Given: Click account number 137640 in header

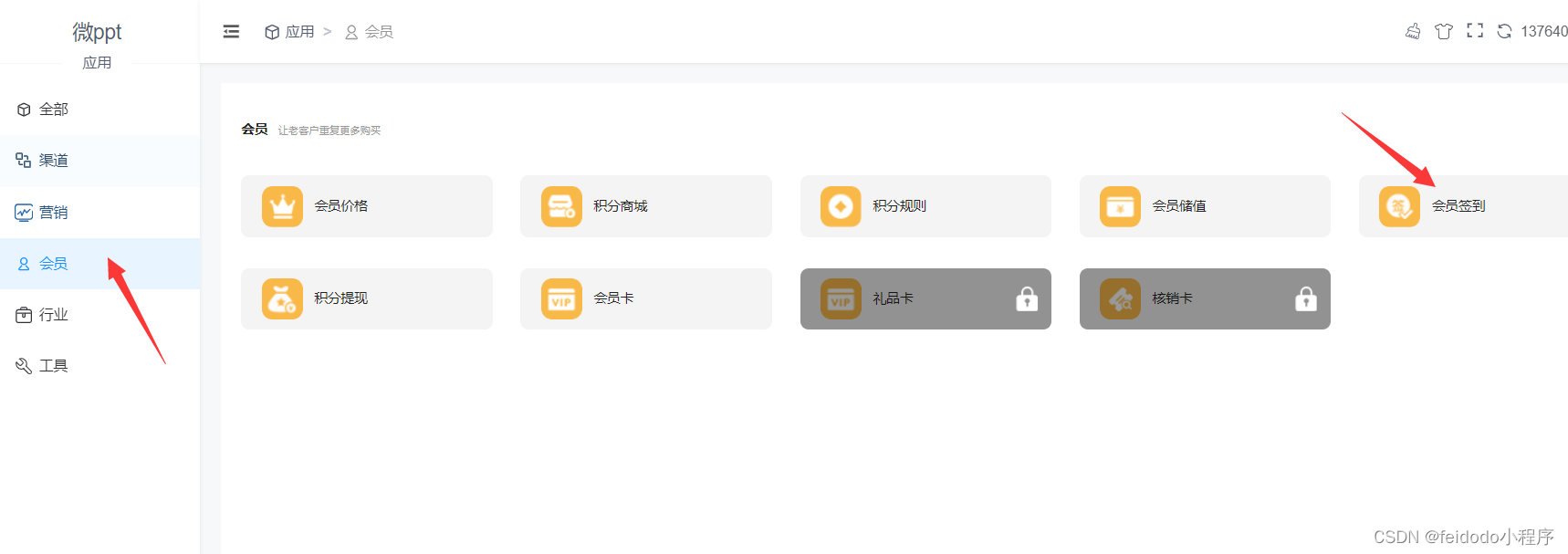Looking at the screenshot, I should point(1544,31).
